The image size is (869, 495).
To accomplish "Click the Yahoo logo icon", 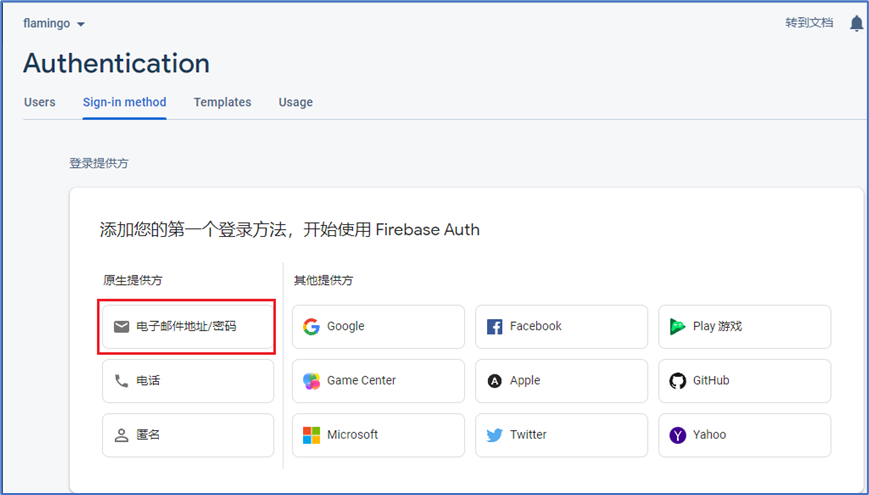I will (x=677, y=435).
